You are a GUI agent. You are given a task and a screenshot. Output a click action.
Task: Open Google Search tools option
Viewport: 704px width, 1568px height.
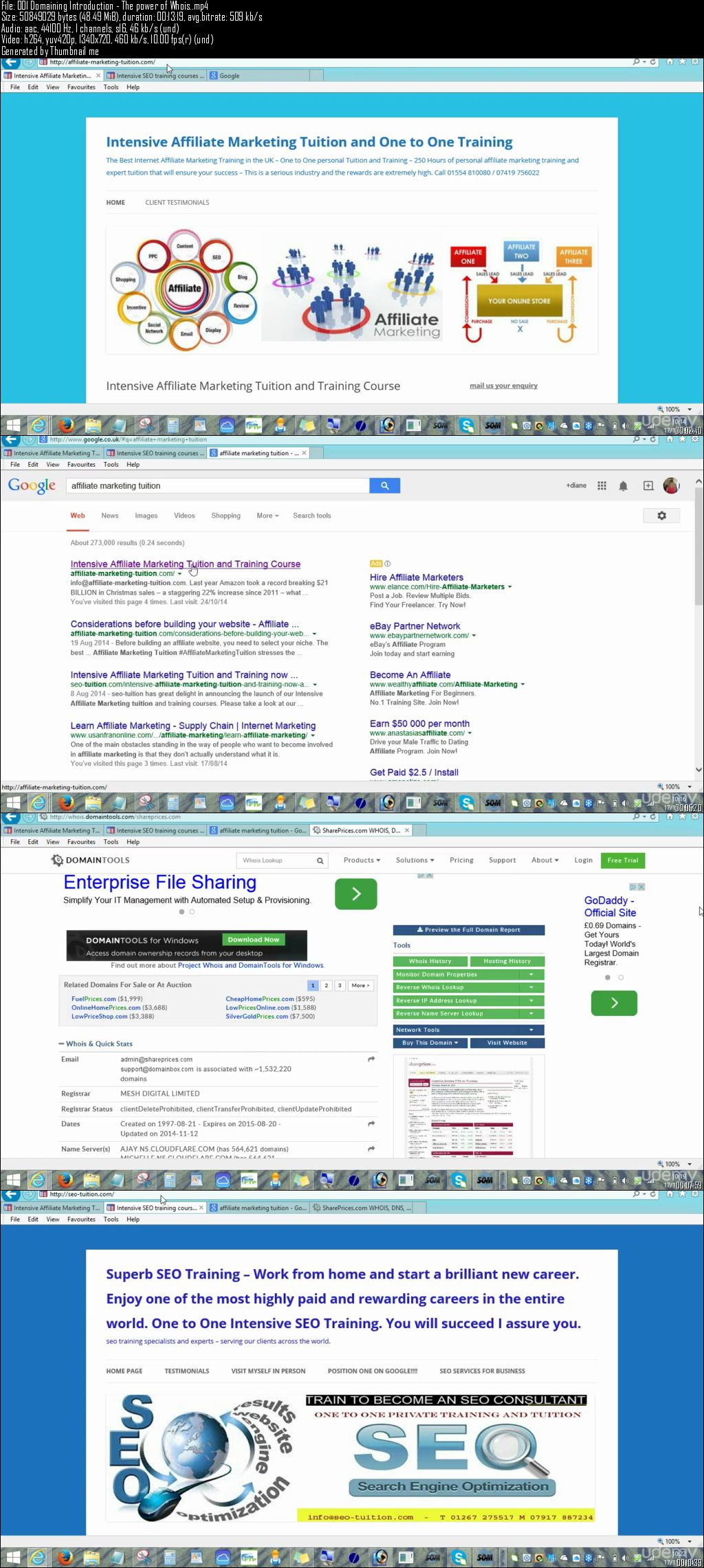point(311,516)
